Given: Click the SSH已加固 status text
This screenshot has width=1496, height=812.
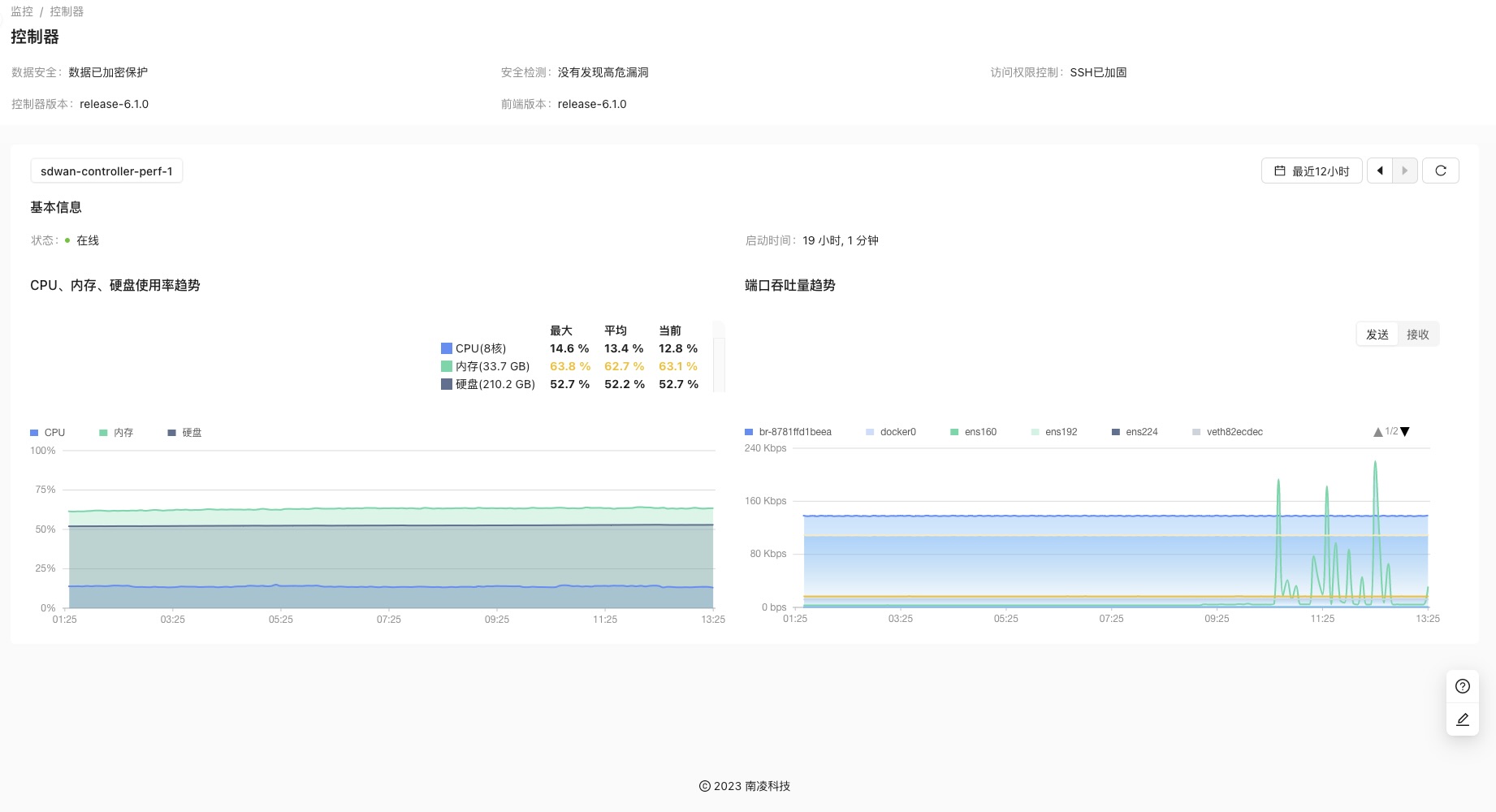Looking at the screenshot, I should (x=1098, y=72).
